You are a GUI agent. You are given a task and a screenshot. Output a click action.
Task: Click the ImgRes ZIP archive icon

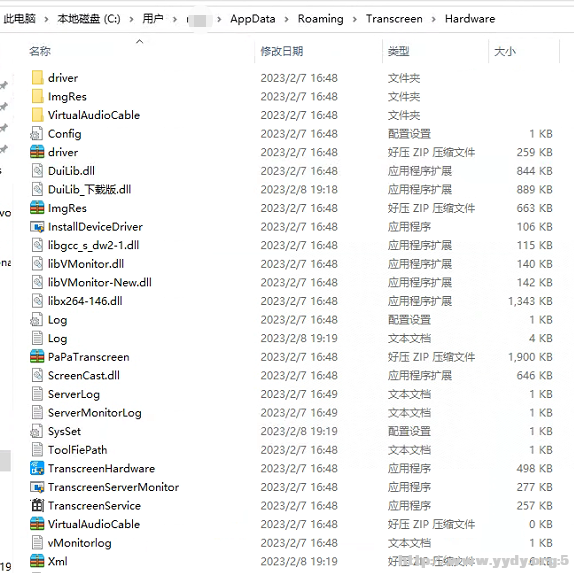37,208
